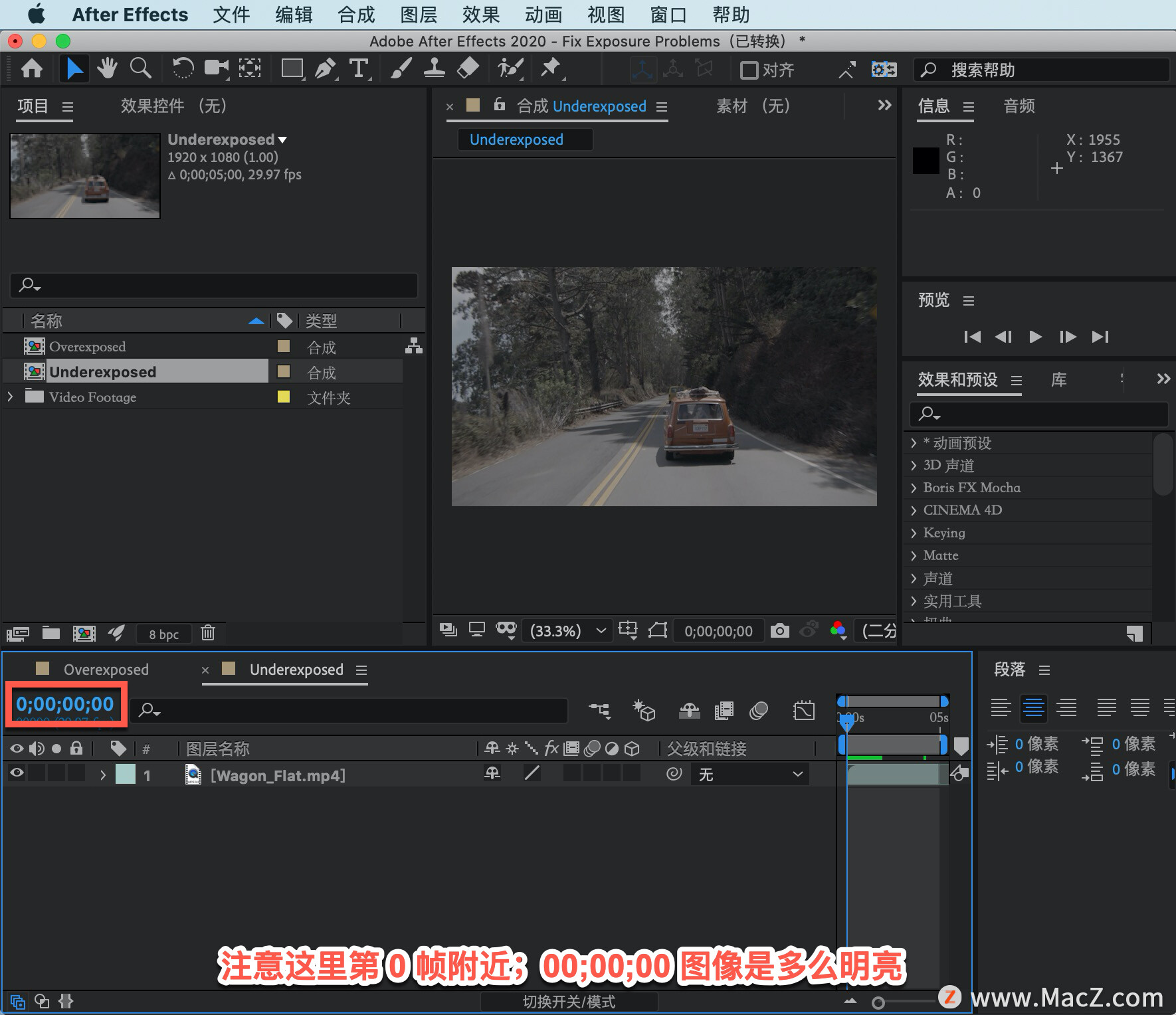Screen dimensions: 1176x1015
Task: Click yellow label swatch of Video Footage
Action: [284, 397]
